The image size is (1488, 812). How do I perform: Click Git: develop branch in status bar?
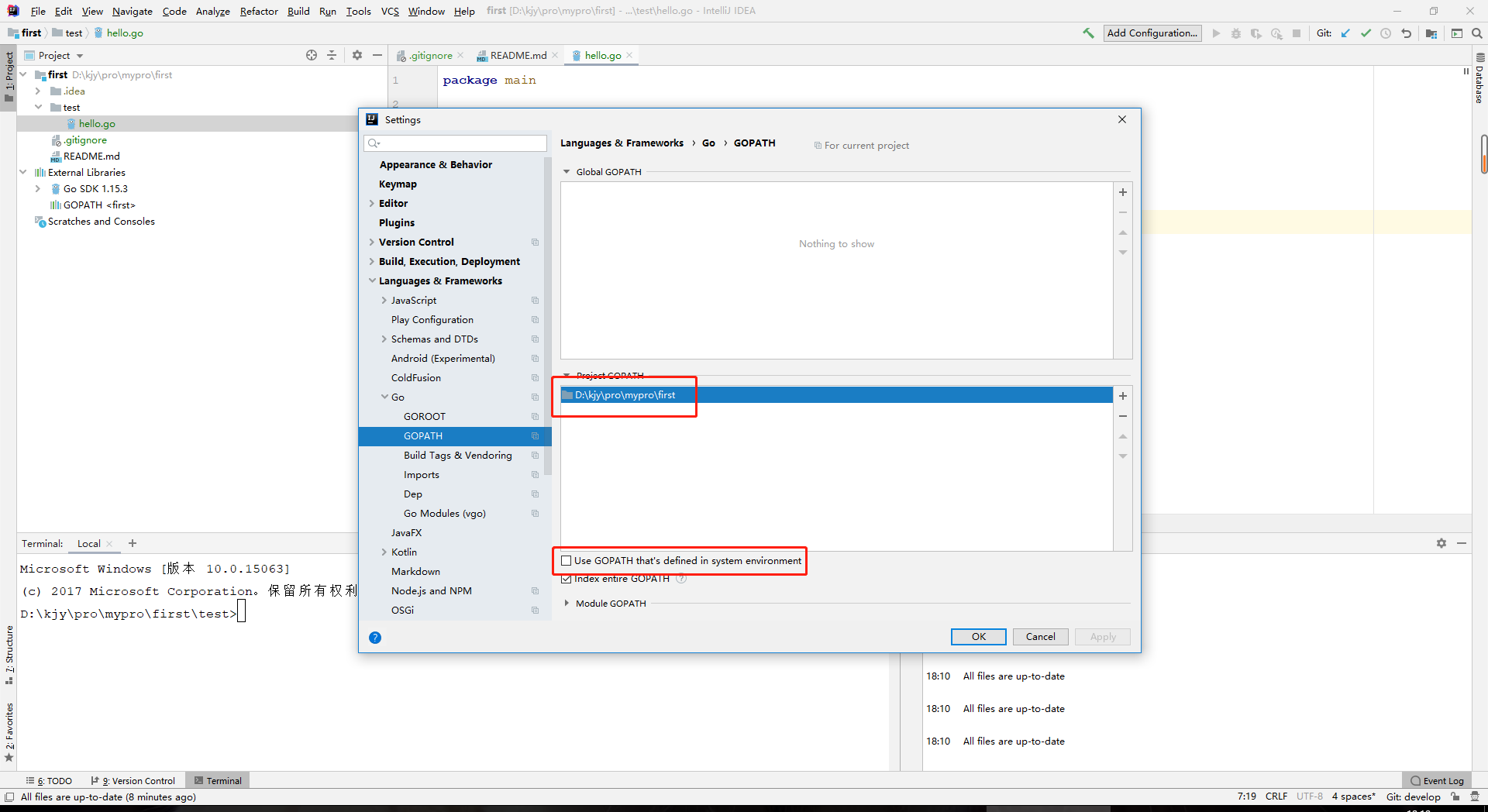click(1413, 797)
